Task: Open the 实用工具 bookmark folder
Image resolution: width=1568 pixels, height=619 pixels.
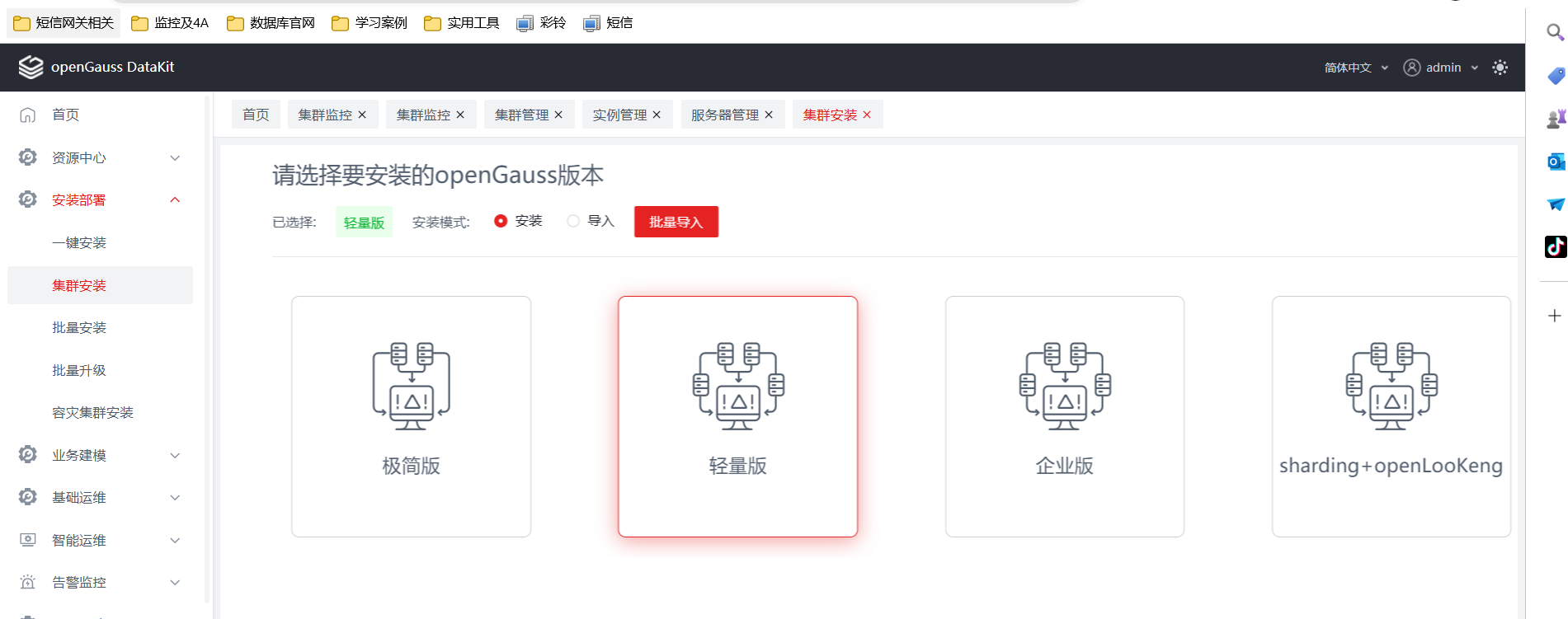Action: [462, 23]
